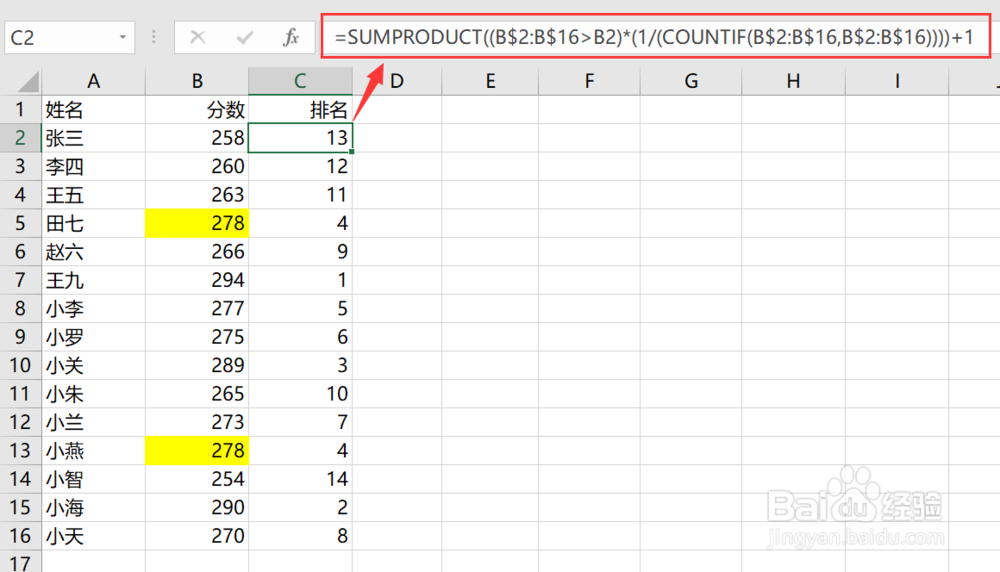Screen dimensions: 1000x572
Task: Select column B header
Action: 197,82
